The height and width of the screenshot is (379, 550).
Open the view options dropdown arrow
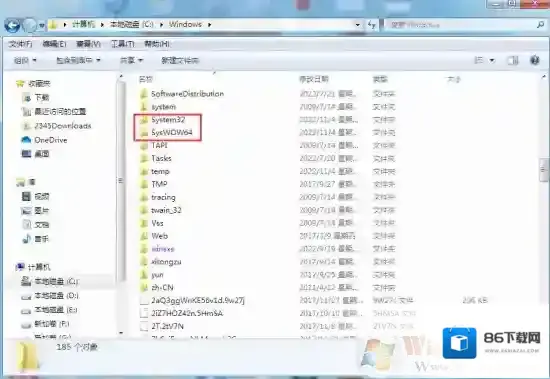point(492,60)
